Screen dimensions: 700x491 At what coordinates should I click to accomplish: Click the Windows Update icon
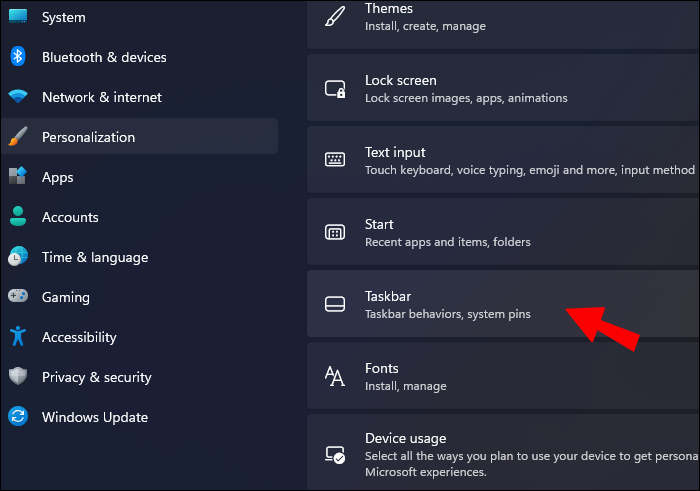tap(18, 417)
